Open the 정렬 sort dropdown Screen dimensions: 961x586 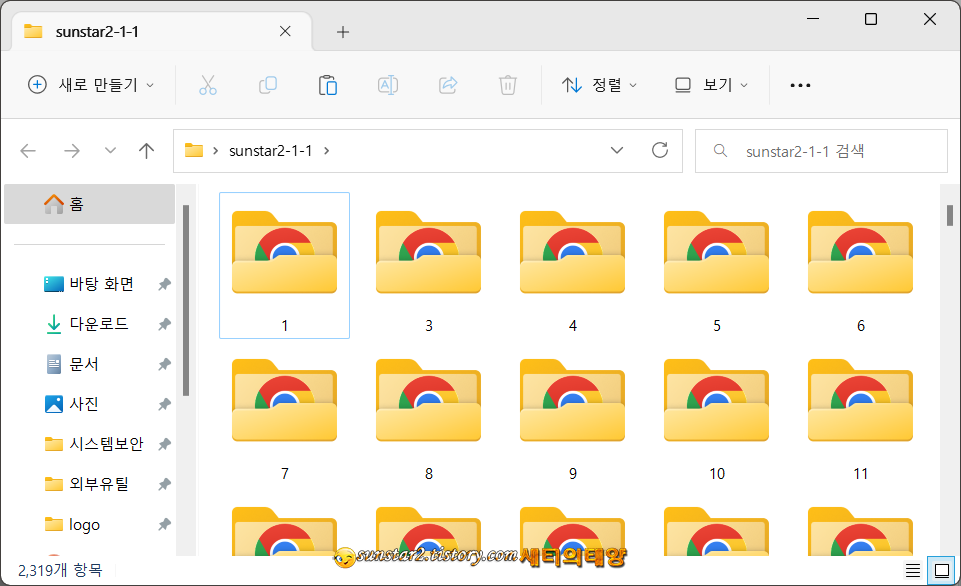[600, 85]
